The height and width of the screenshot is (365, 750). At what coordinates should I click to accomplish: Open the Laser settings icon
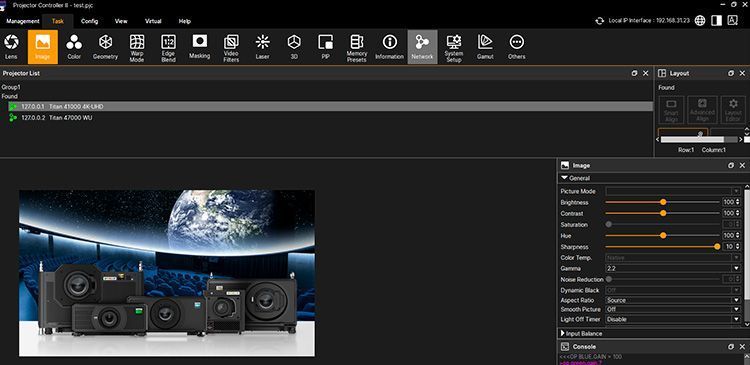tap(262, 47)
